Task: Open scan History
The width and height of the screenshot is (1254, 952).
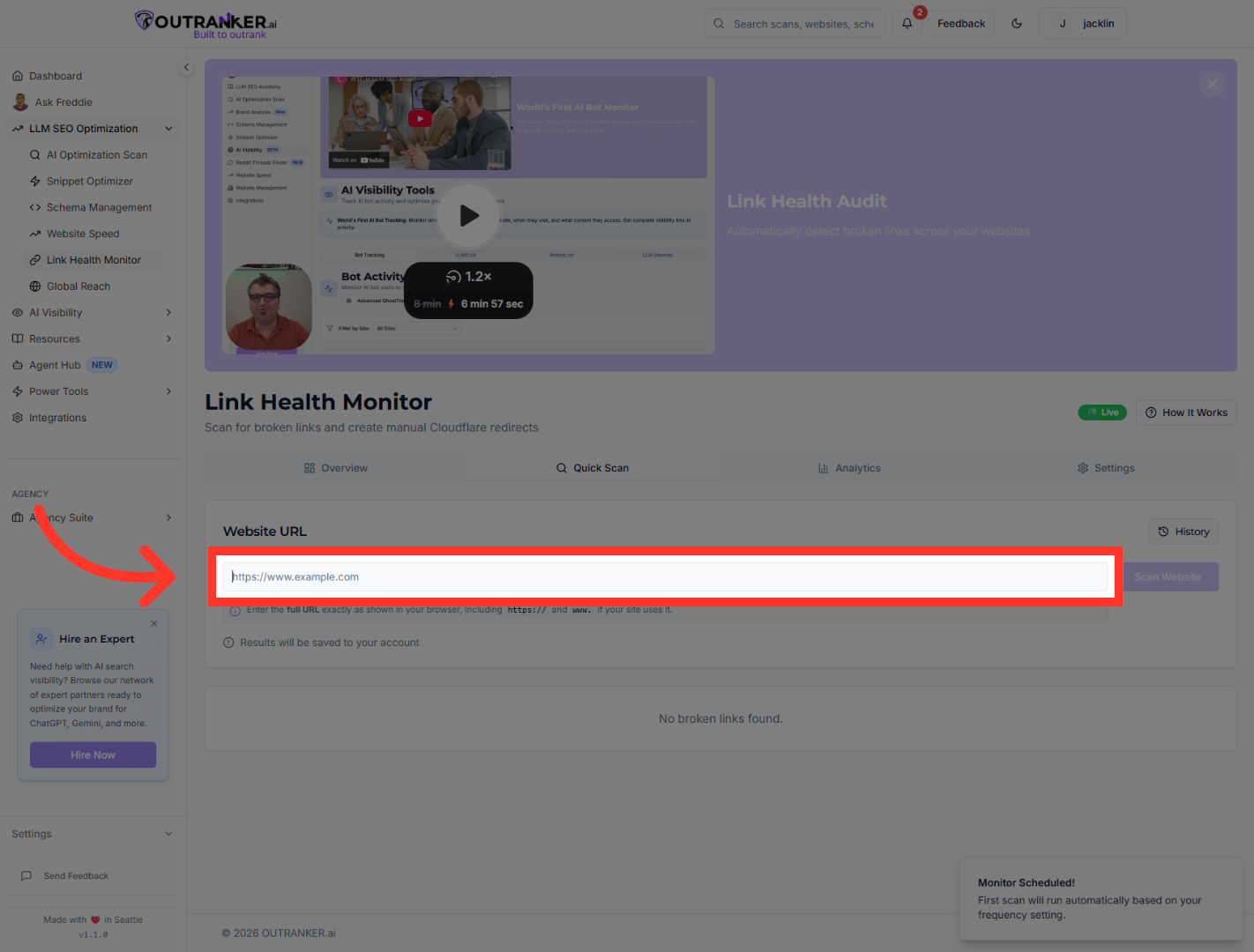Action: coord(1183,532)
